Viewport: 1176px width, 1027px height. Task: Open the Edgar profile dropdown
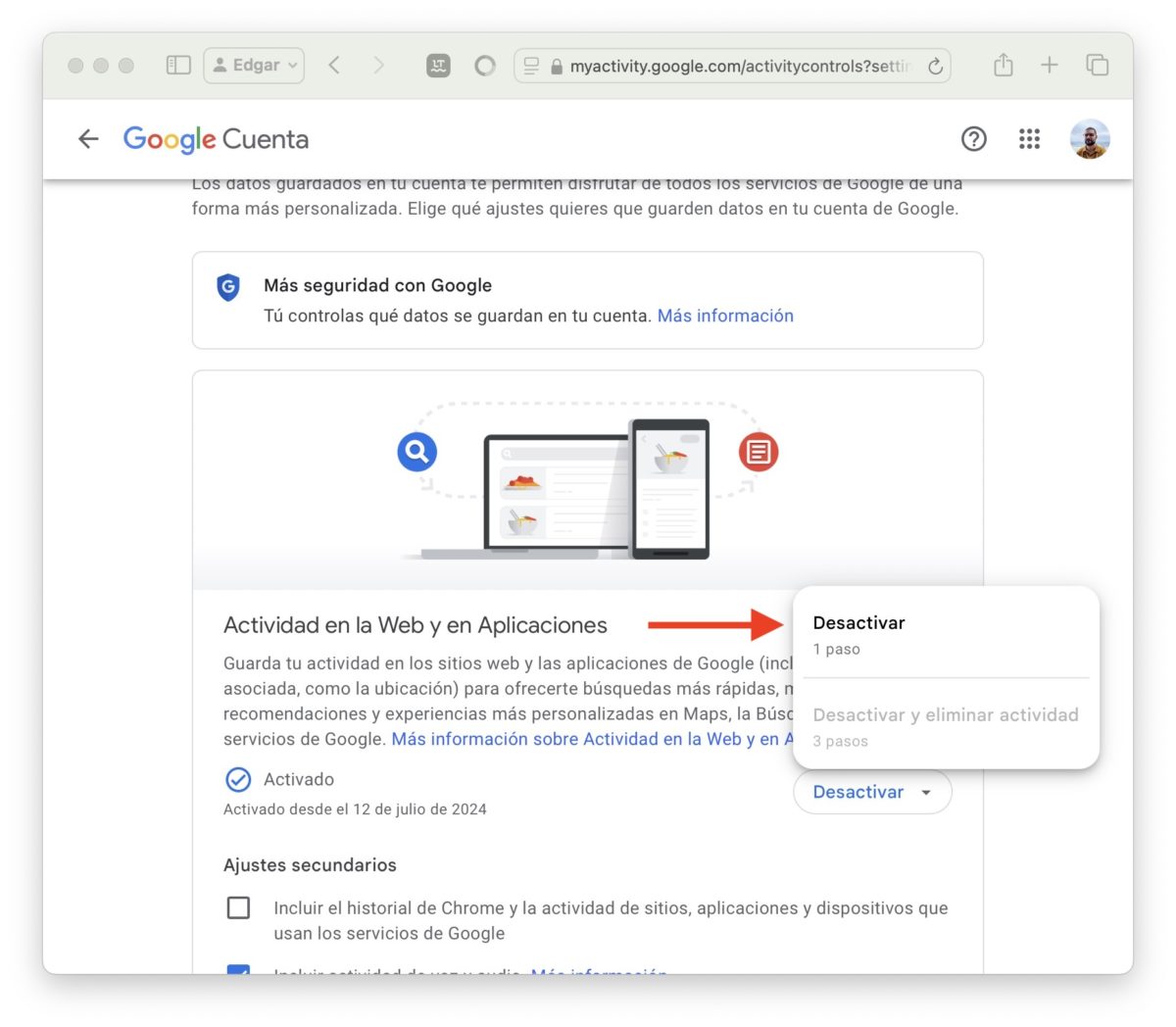coord(254,66)
